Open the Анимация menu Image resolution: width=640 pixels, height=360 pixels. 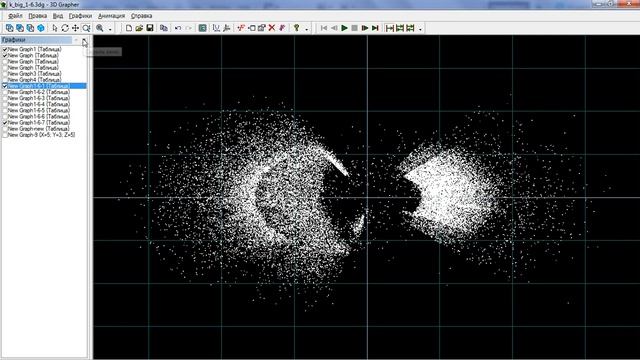111,16
